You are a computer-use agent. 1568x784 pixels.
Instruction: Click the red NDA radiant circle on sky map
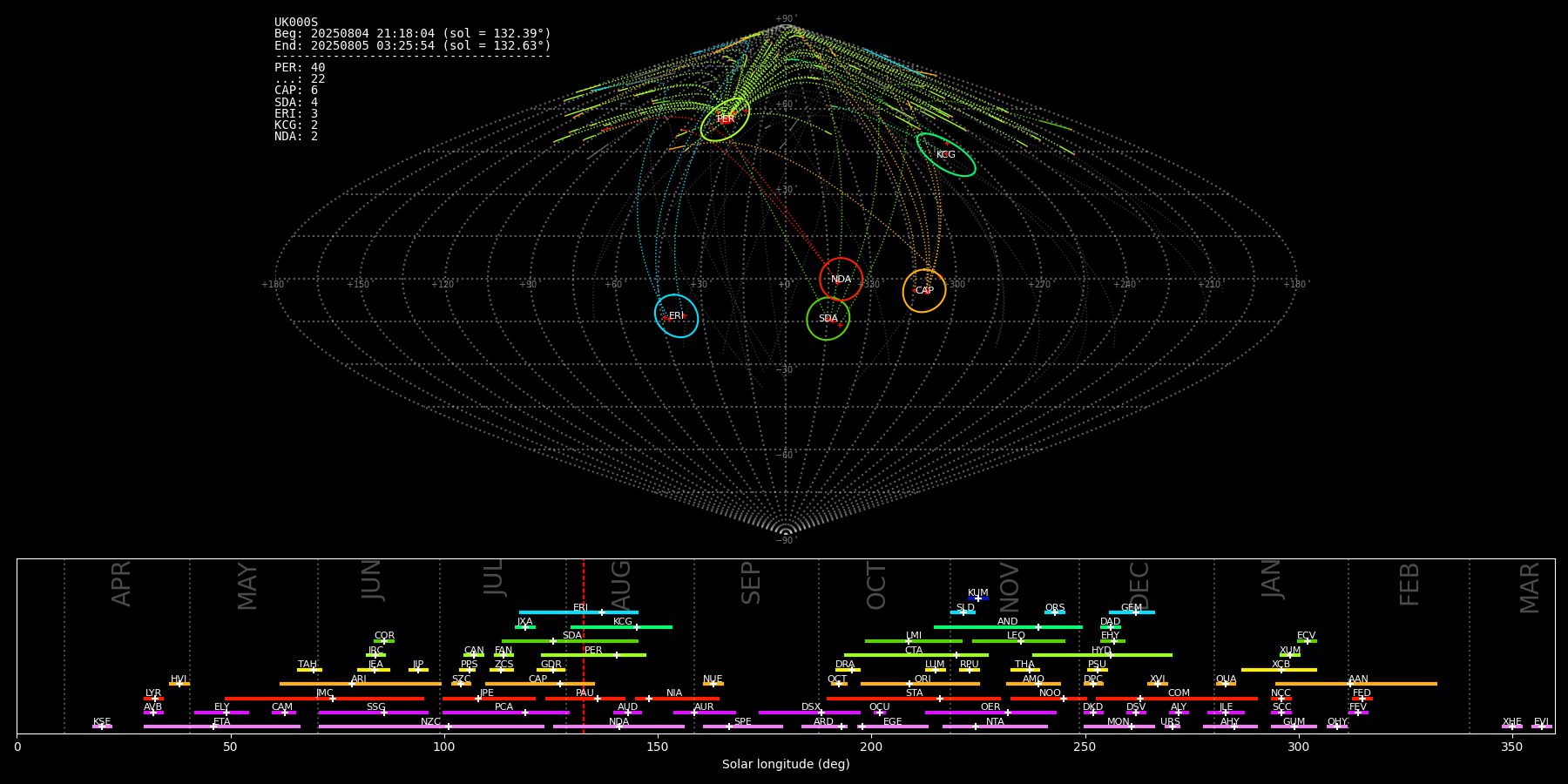(841, 280)
